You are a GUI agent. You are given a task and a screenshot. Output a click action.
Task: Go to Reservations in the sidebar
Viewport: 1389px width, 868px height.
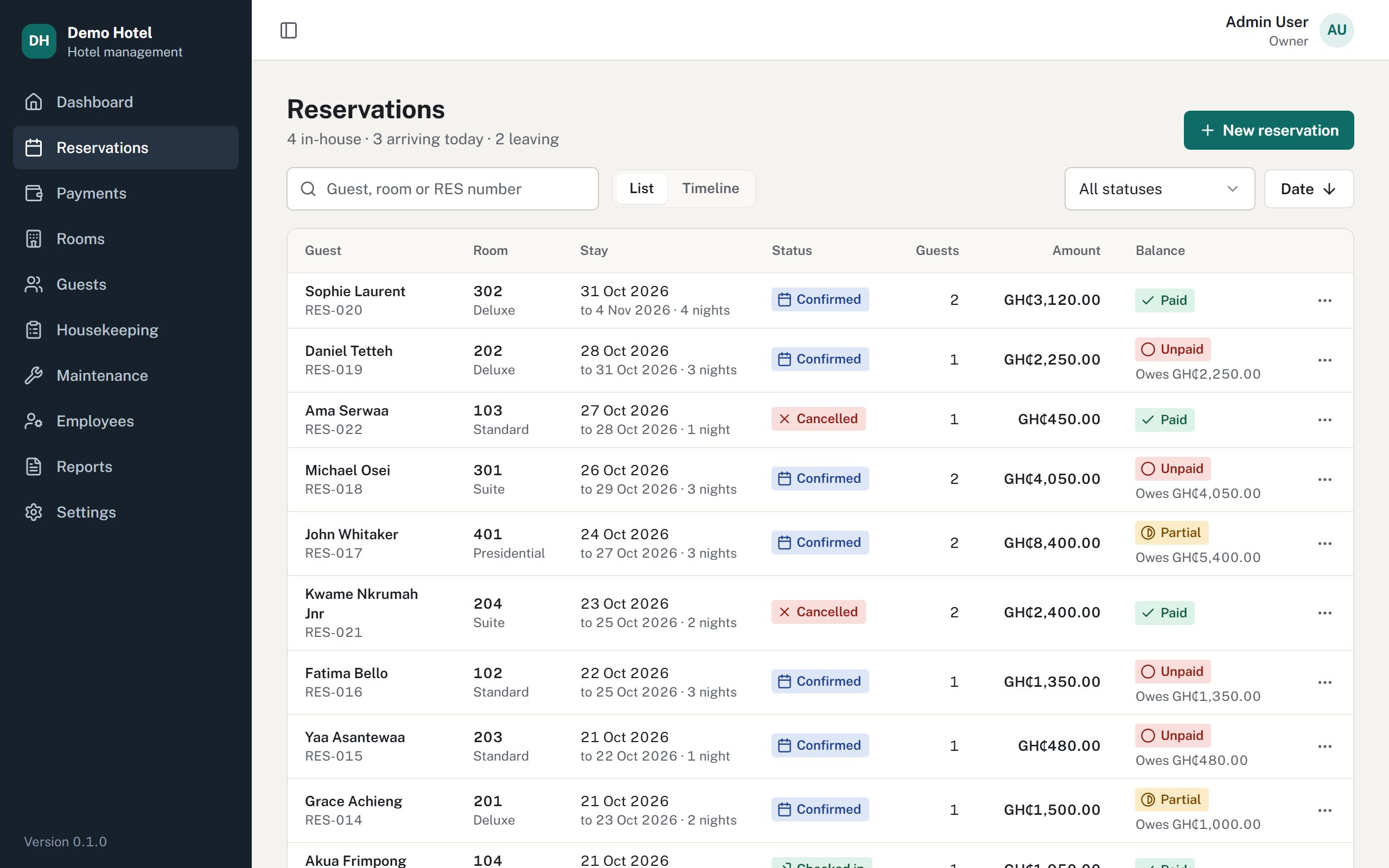click(126, 148)
